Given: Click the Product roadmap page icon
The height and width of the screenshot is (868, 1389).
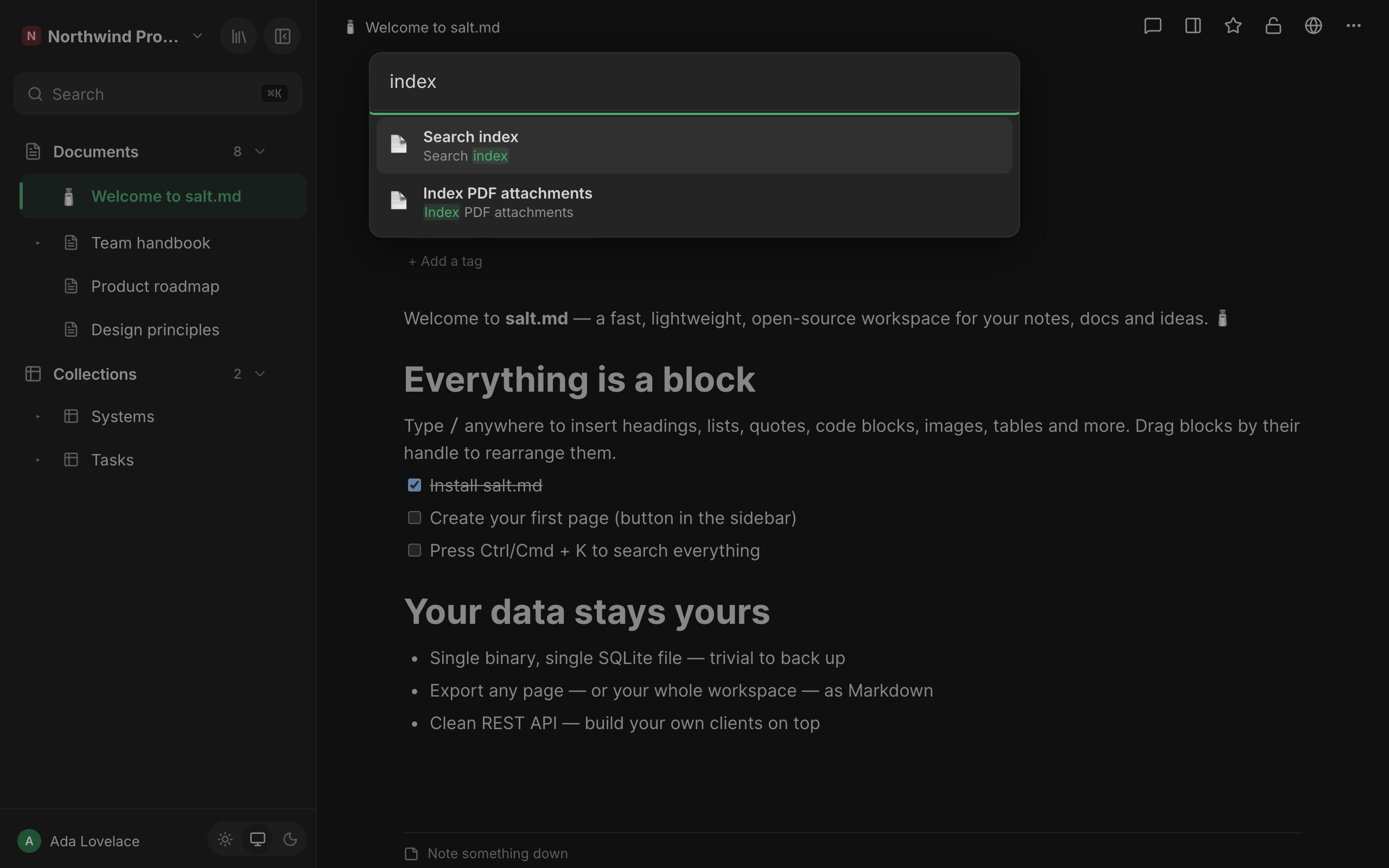Looking at the screenshot, I should point(71,286).
